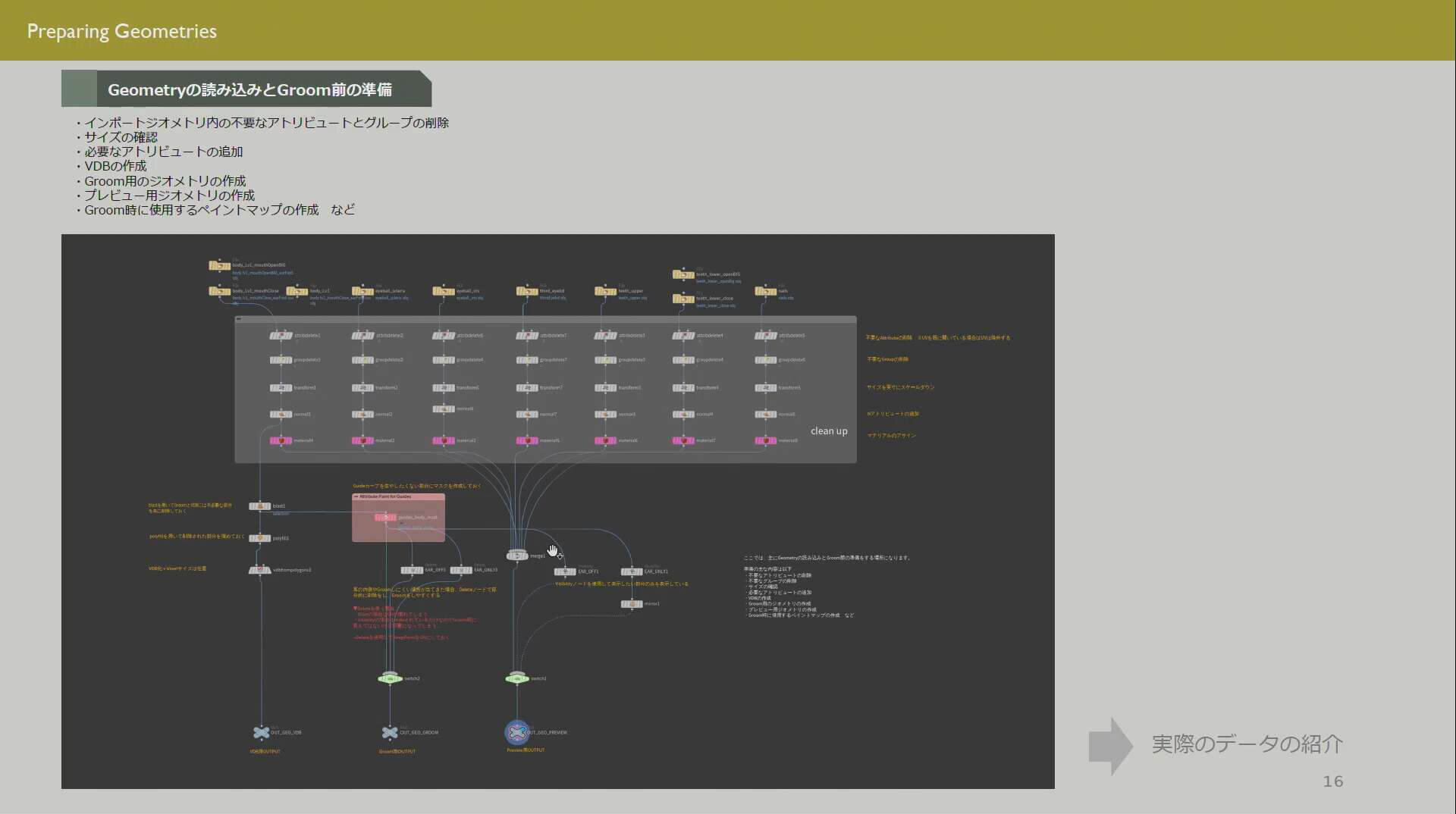Click the EAR_OFF1 visibility node
This screenshot has width=1456, height=814.
coord(565,571)
